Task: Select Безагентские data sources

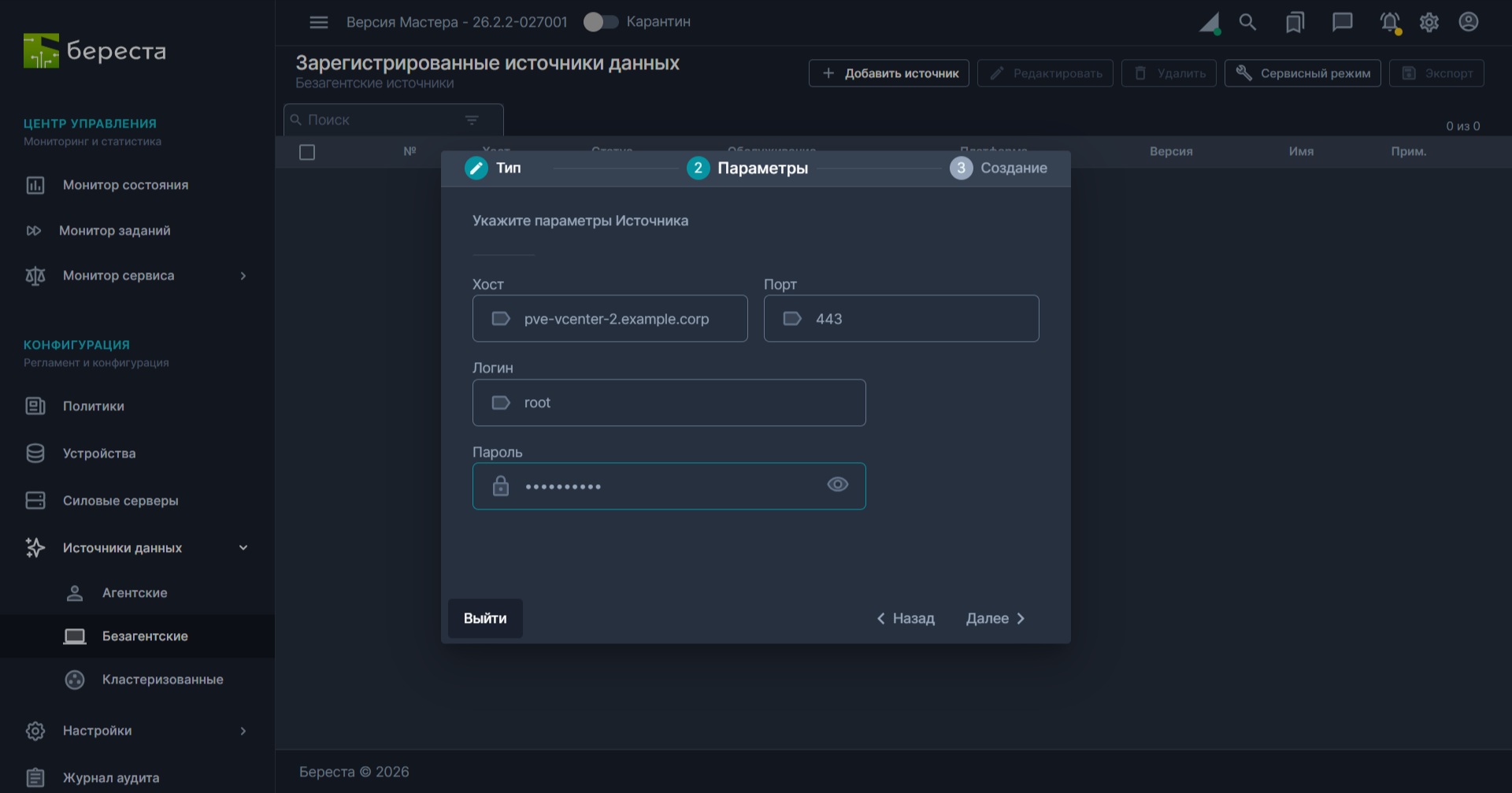Action: point(137,636)
